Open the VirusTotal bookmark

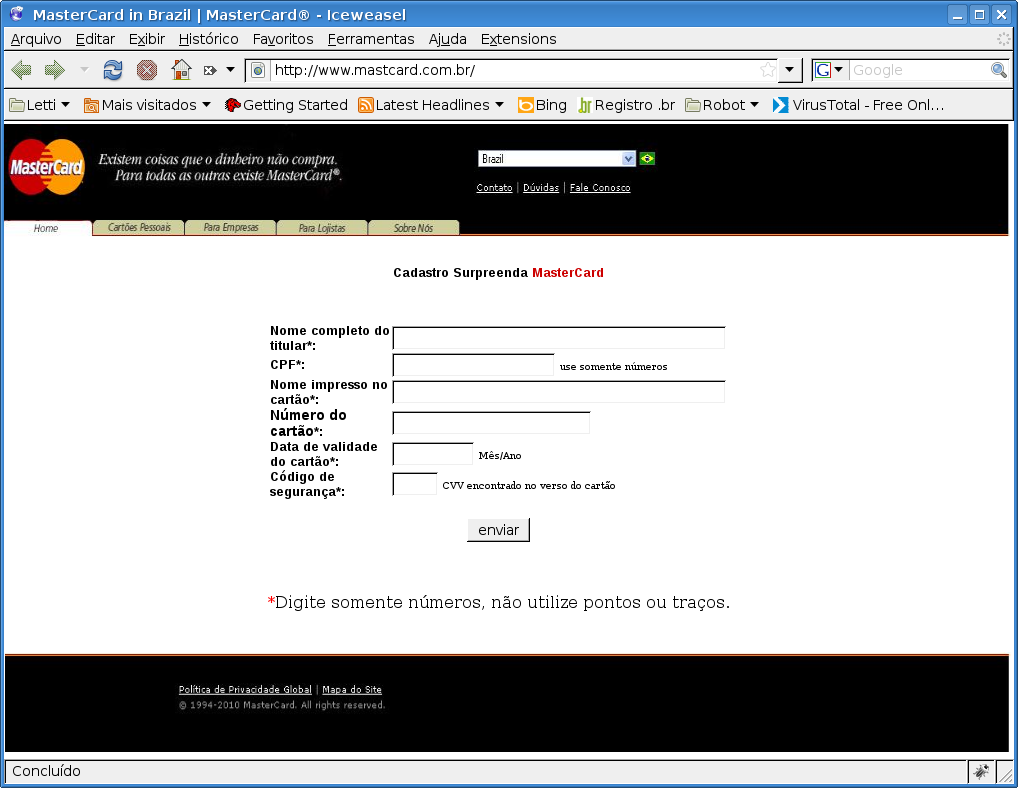click(x=858, y=105)
